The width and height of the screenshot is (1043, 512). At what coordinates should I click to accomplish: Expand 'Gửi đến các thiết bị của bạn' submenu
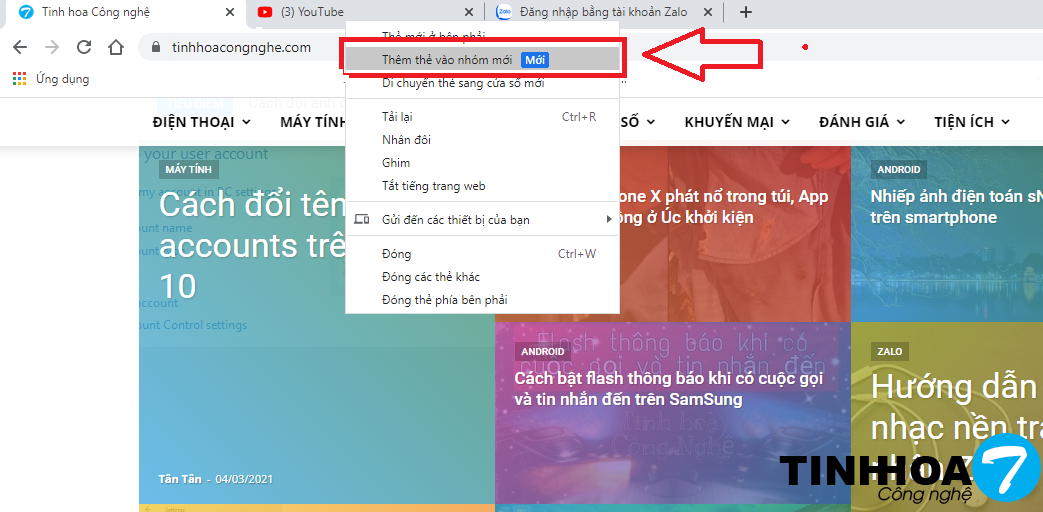(x=455, y=219)
